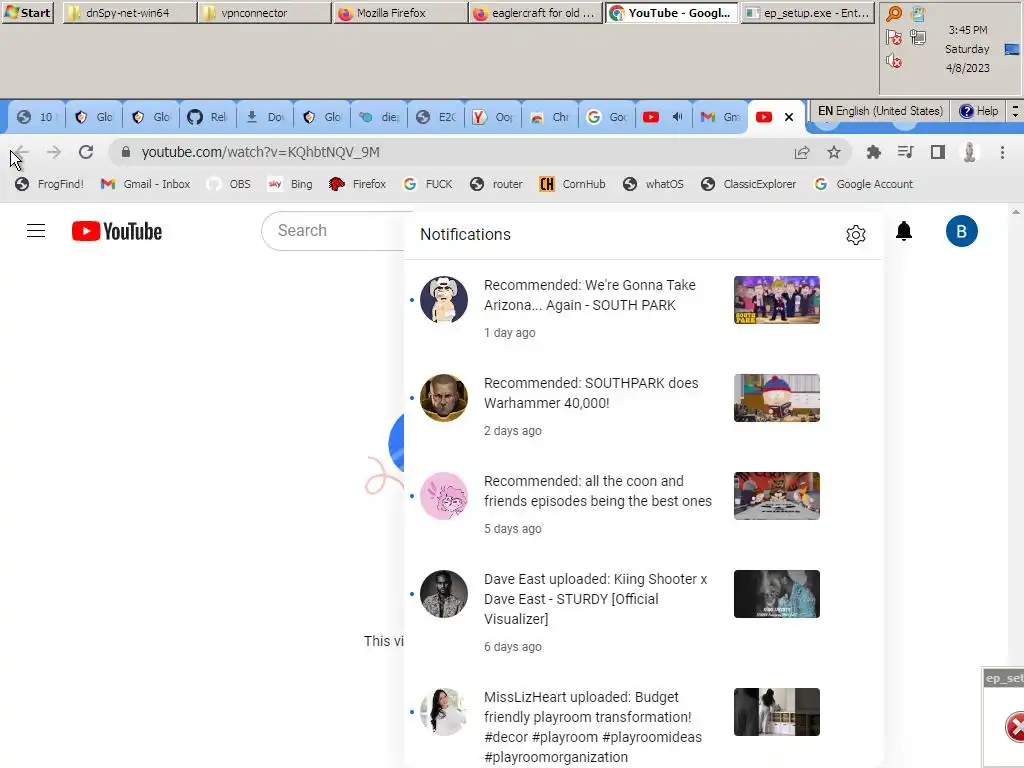Open the YouTube hamburger guide menu
Screen dimensions: 1024x768
click(x=36, y=231)
